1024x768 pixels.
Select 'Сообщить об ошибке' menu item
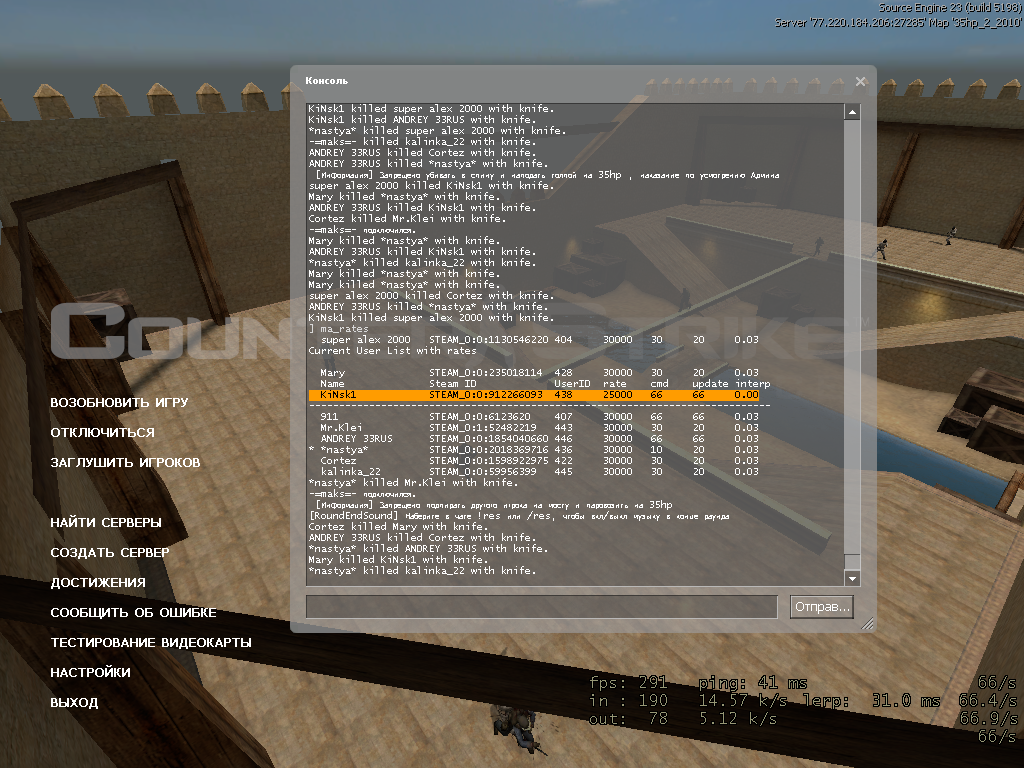coord(133,613)
